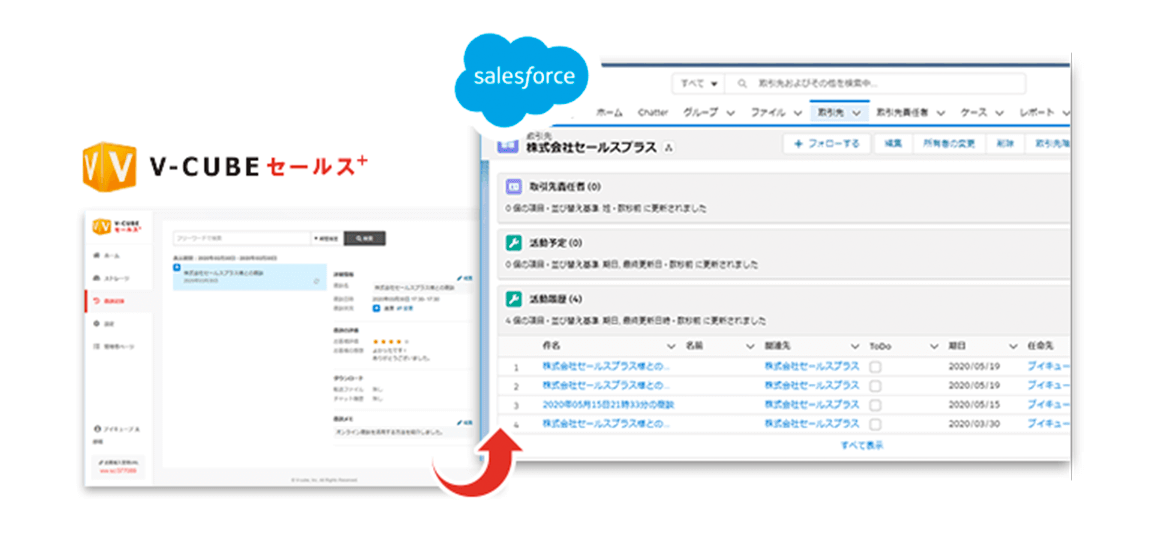Open the filter dropdown beside V-CUBE search box
The image size is (1152, 546).
tap(325, 239)
